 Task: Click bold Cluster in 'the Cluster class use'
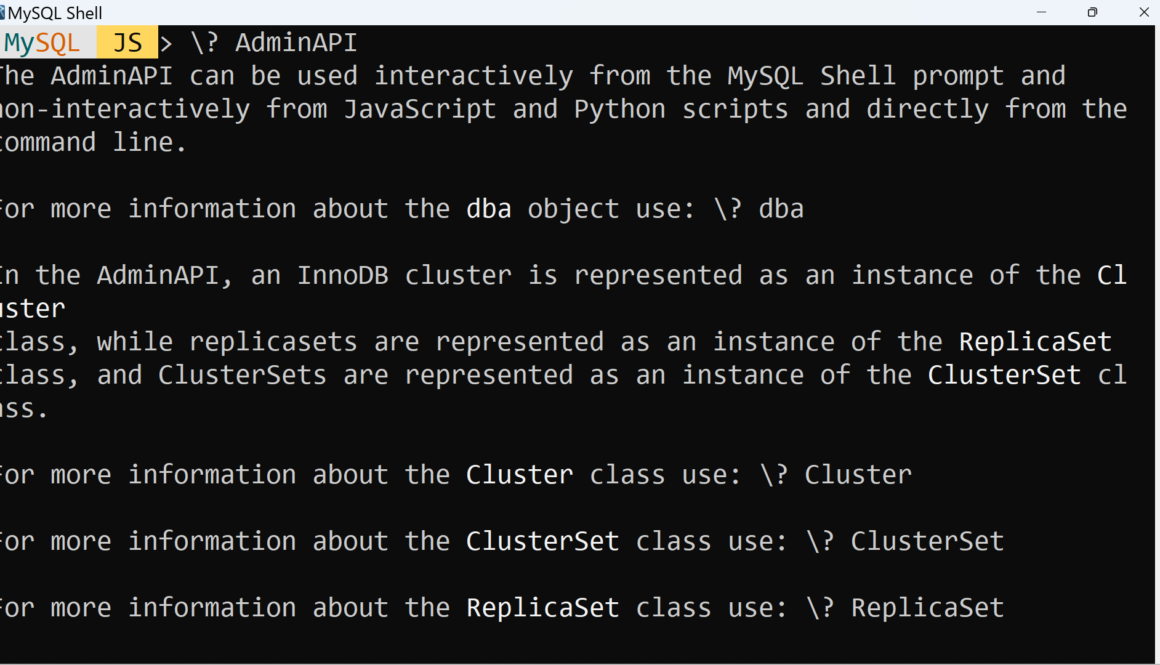click(519, 474)
